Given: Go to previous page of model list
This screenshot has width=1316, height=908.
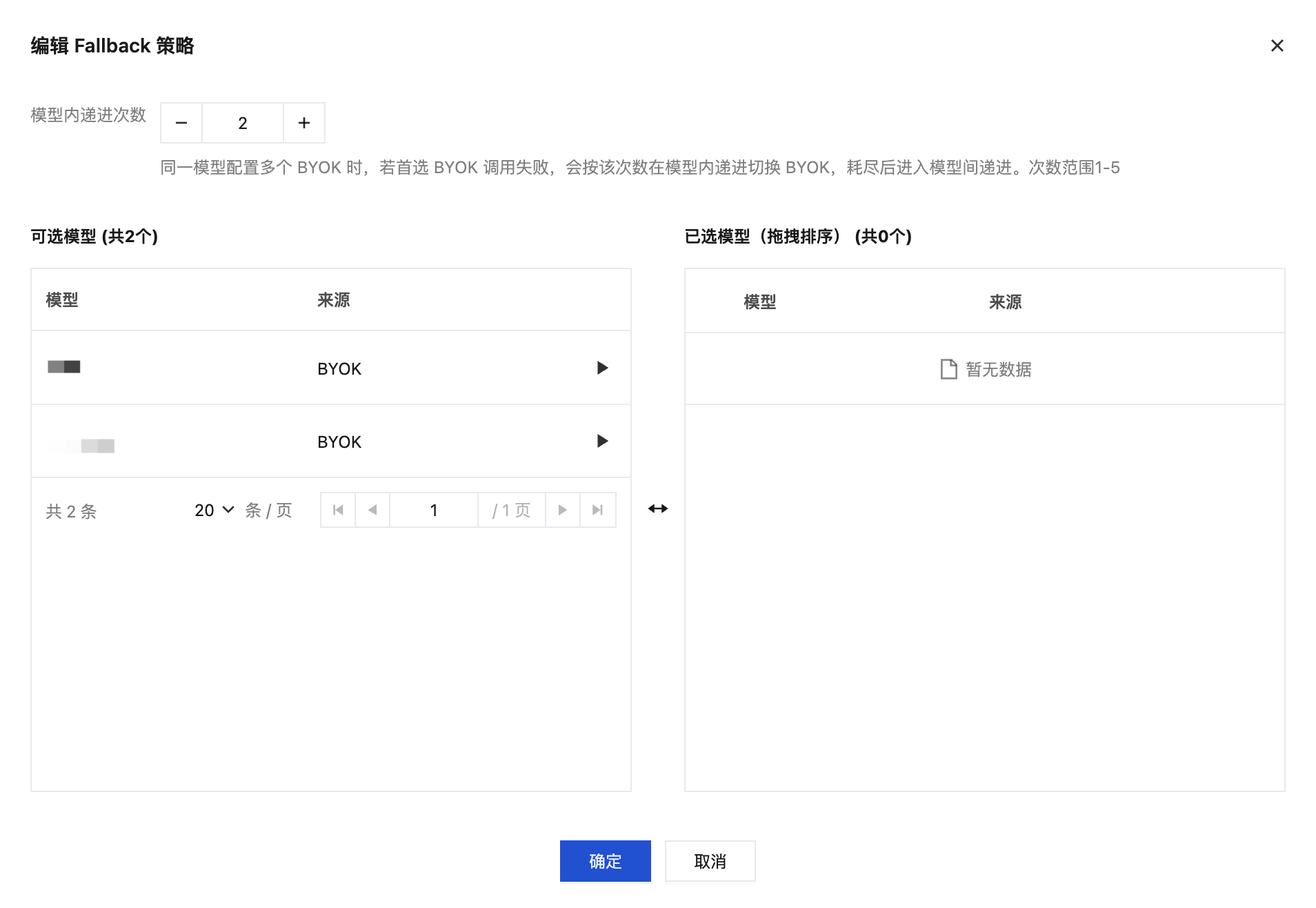Looking at the screenshot, I should tap(372, 510).
